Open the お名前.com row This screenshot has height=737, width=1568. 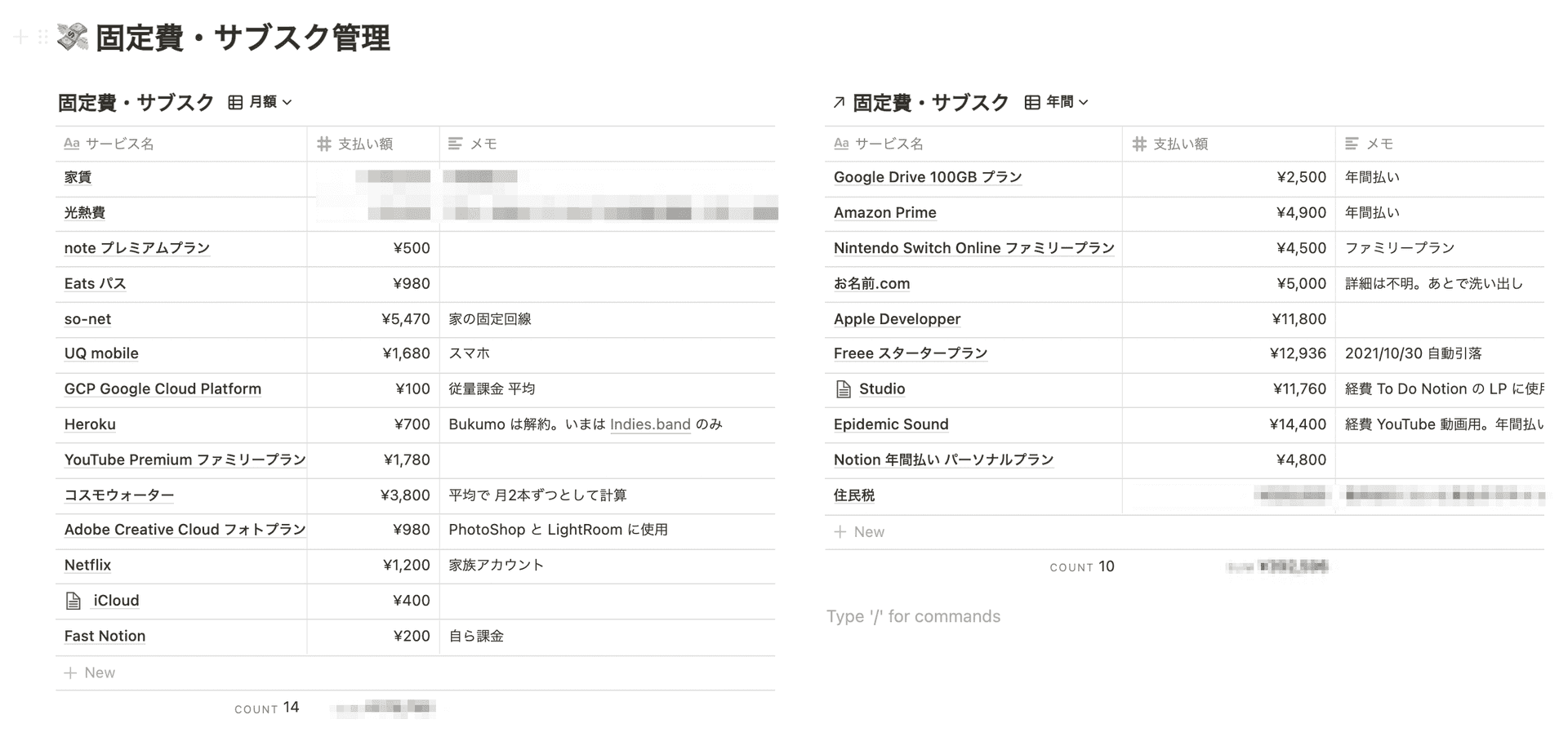pyautogui.click(x=871, y=283)
